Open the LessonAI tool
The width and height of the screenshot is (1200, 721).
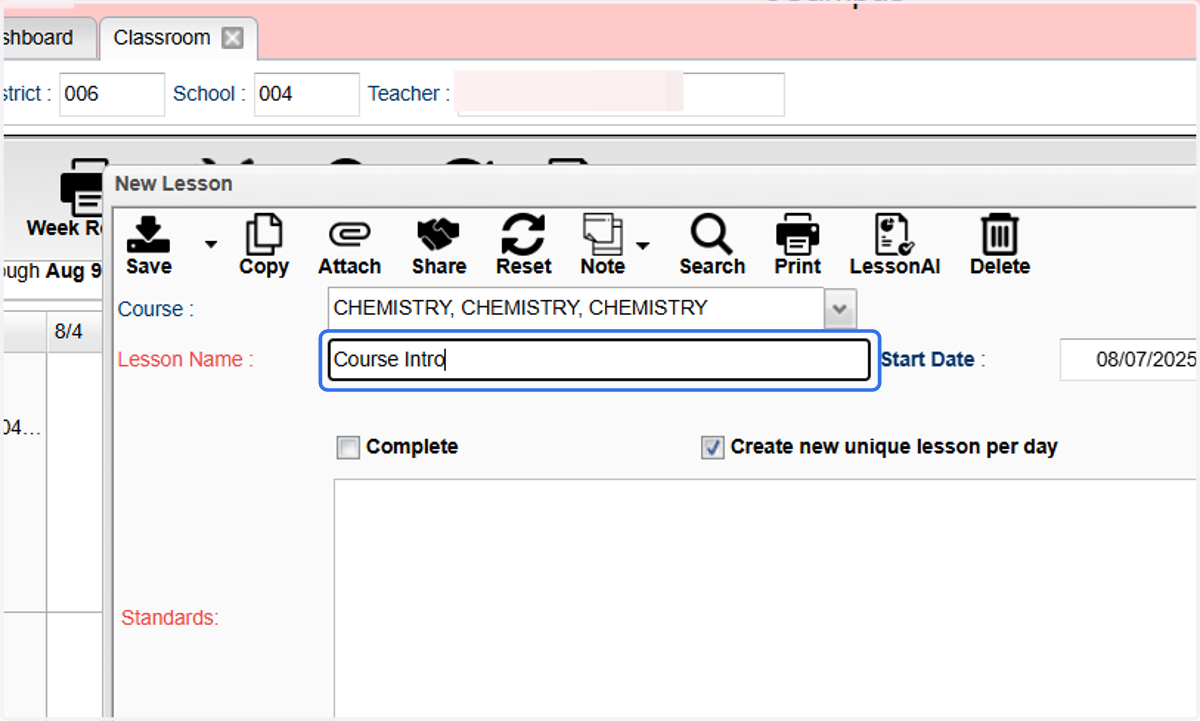(894, 245)
